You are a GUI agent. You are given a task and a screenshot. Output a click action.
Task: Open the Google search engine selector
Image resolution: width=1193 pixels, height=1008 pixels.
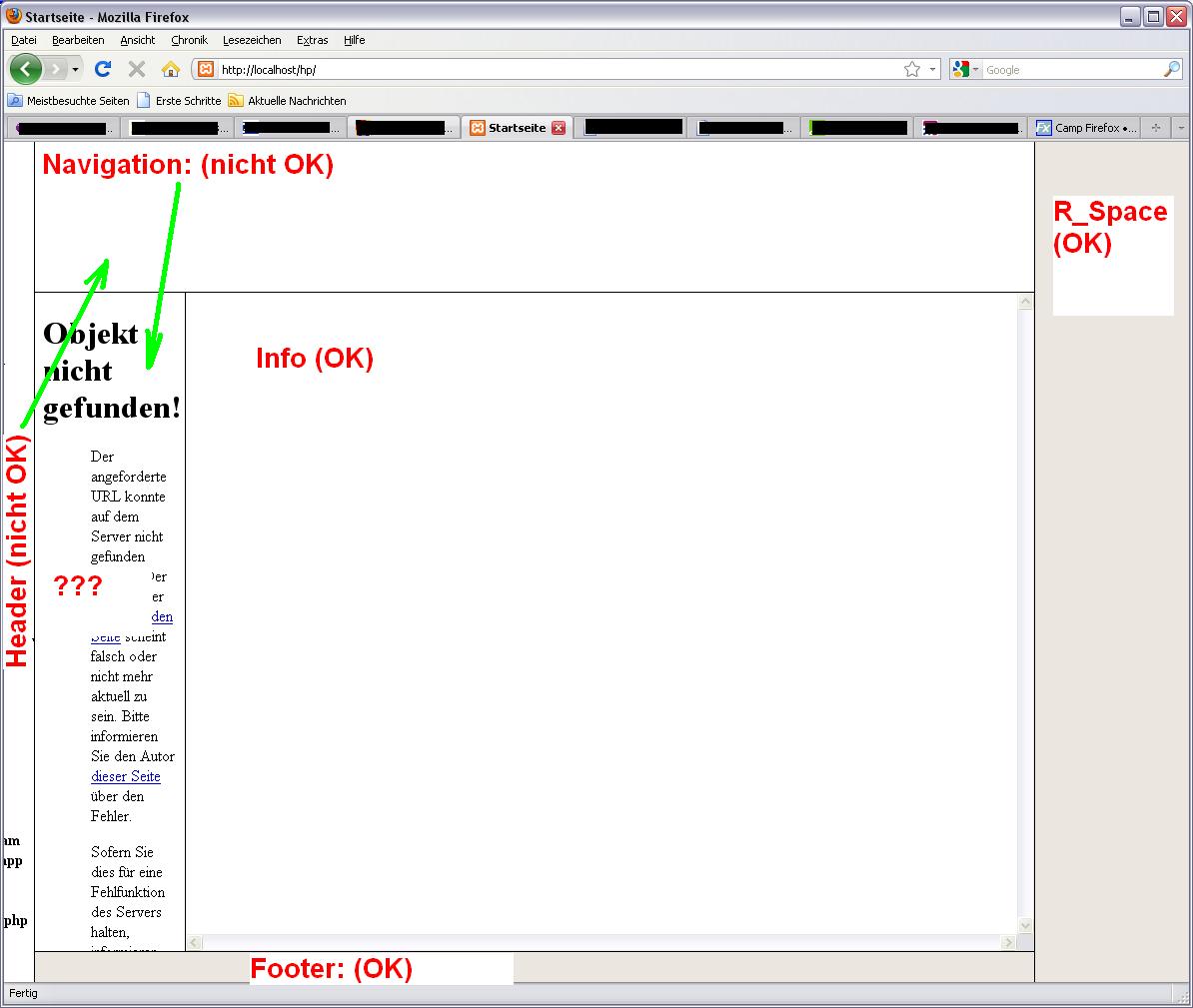[x=966, y=69]
